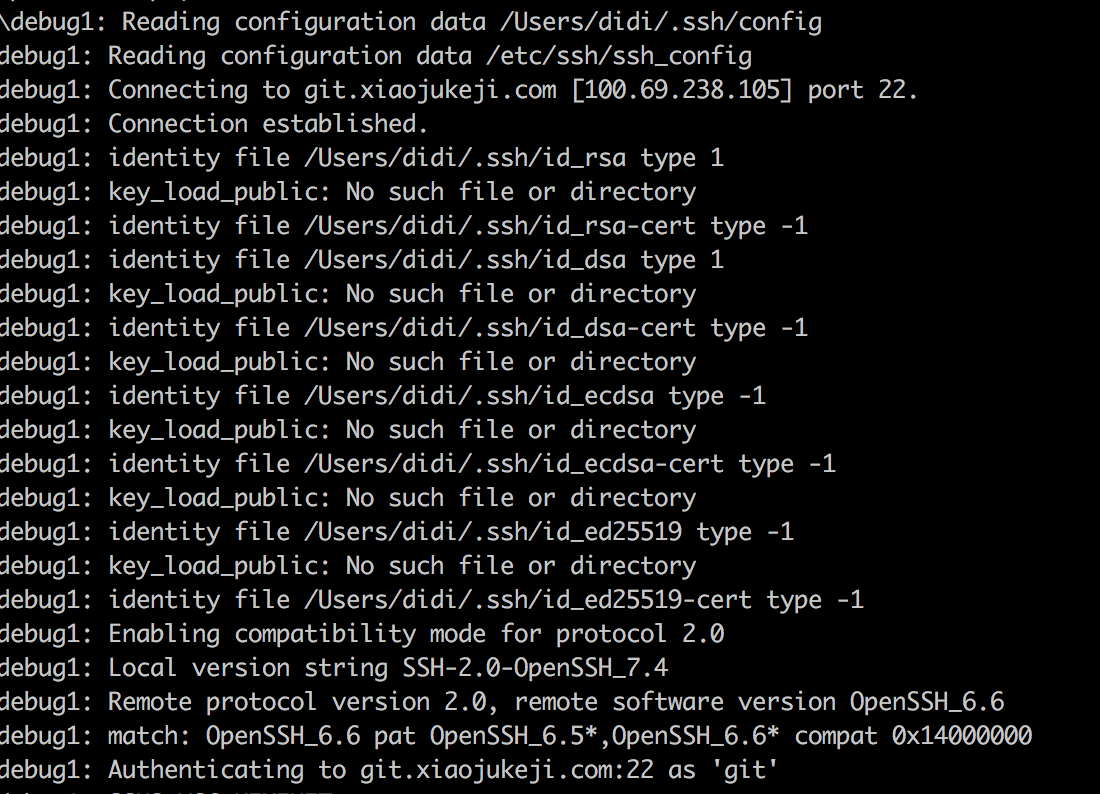1100x794 pixels.
Task: Click the id_dsa-cert identity file path
Action: tap(465, 328)
